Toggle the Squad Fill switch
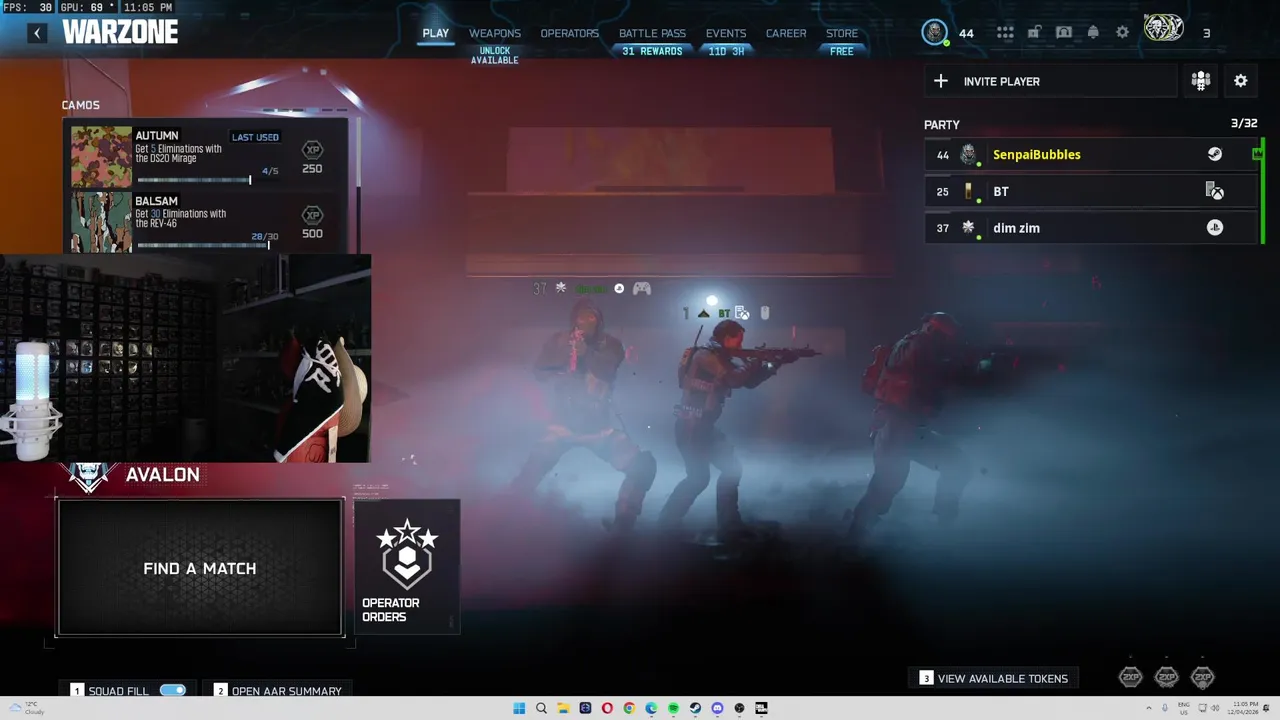Image resolution: width=1280 pixels, height=720 pixels. point(173,690)
